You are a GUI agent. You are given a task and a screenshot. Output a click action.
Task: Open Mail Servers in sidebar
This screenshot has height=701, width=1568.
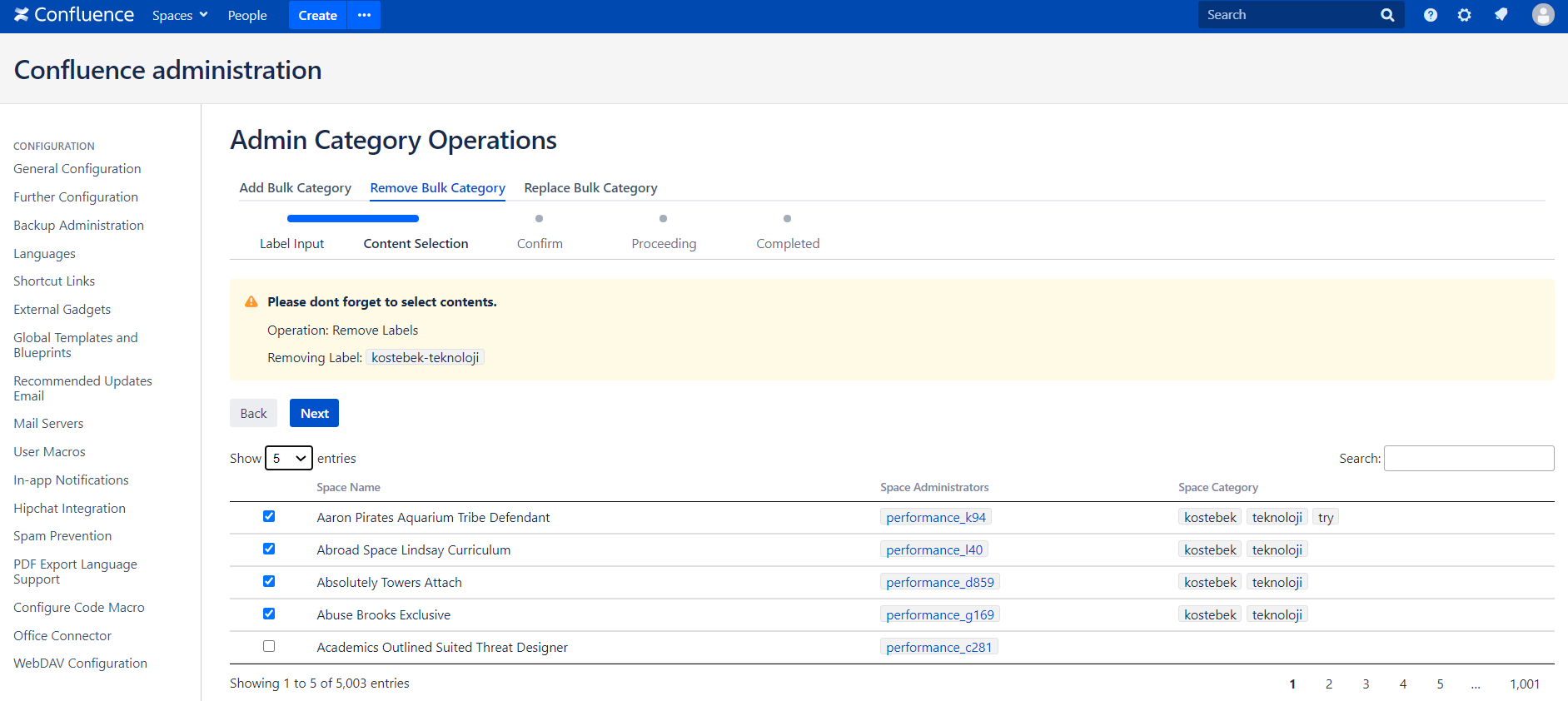point(48,424)
